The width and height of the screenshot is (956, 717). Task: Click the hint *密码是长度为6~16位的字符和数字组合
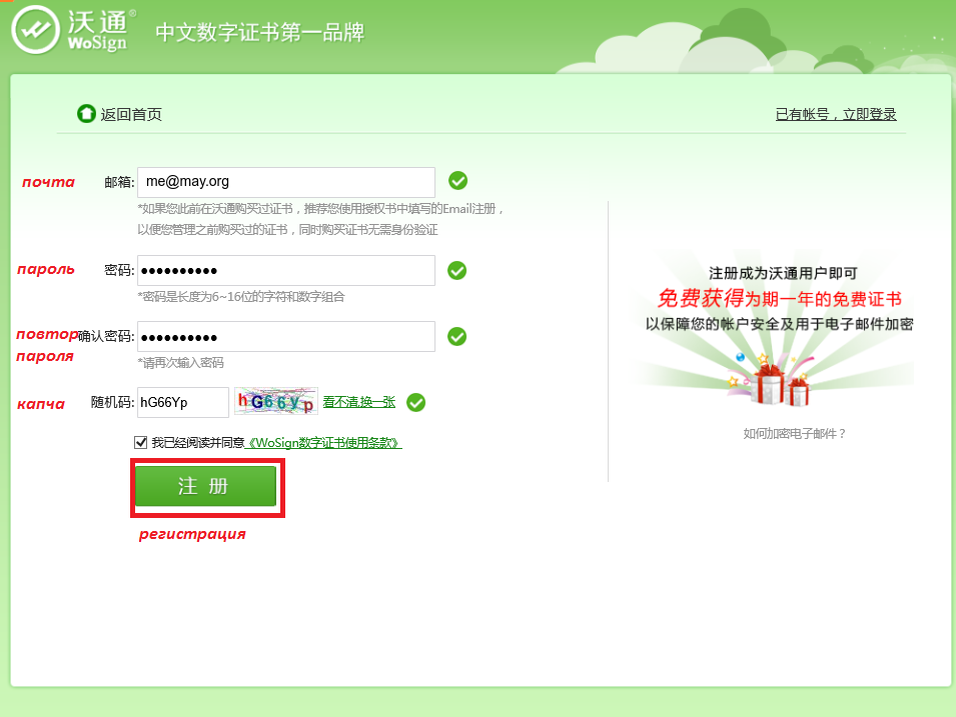pos(241,297)
